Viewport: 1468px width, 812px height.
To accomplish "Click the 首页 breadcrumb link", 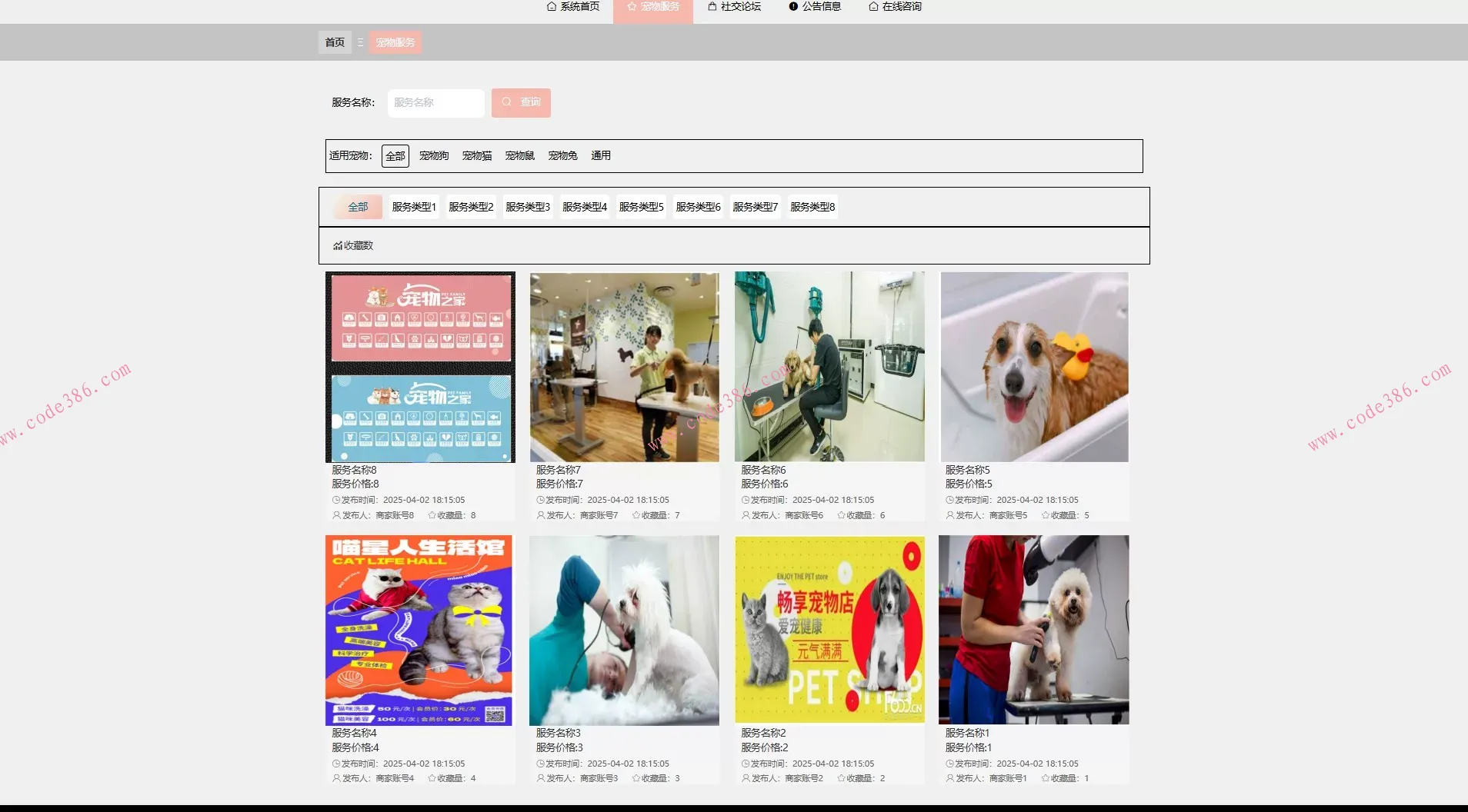I will pos(335,42).
